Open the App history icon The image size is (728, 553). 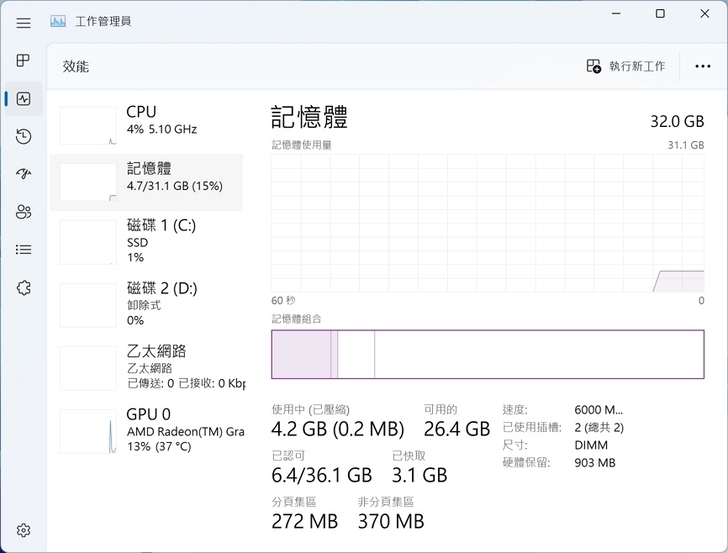(x=24, y=137)
